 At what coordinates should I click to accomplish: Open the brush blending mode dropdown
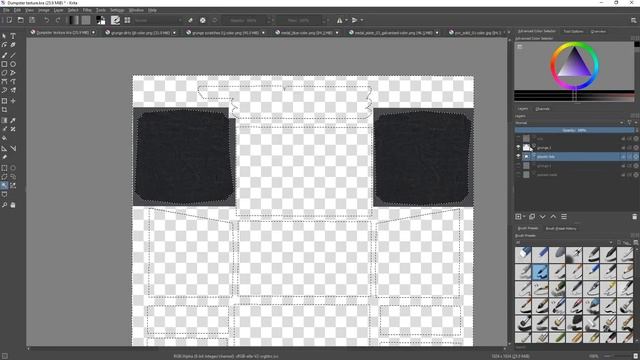[x=158, y=20]
